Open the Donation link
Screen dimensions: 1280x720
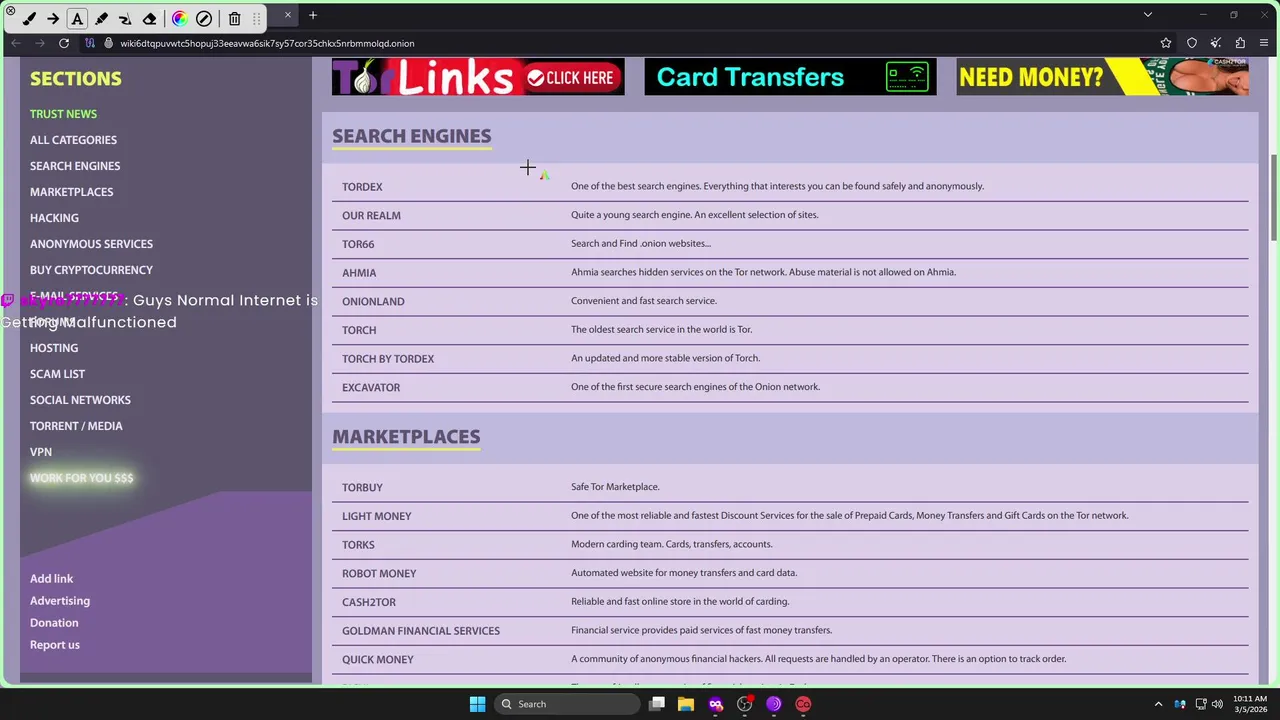pyautogui.click(x=54, y=623)
